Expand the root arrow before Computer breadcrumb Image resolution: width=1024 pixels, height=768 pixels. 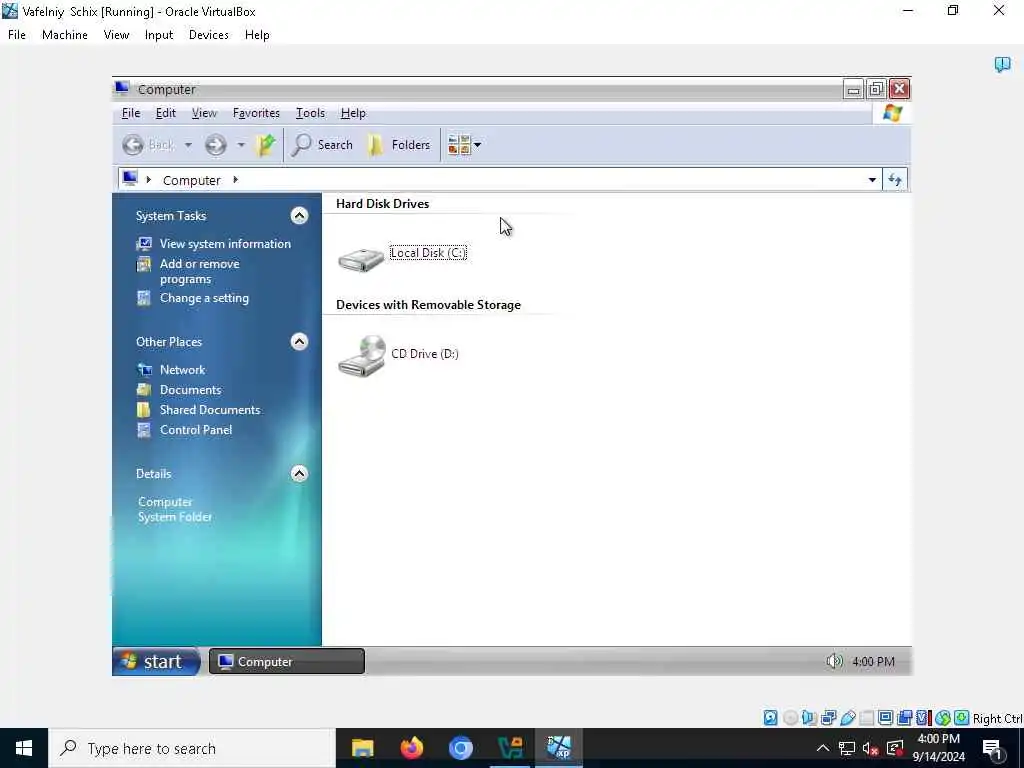148,180
